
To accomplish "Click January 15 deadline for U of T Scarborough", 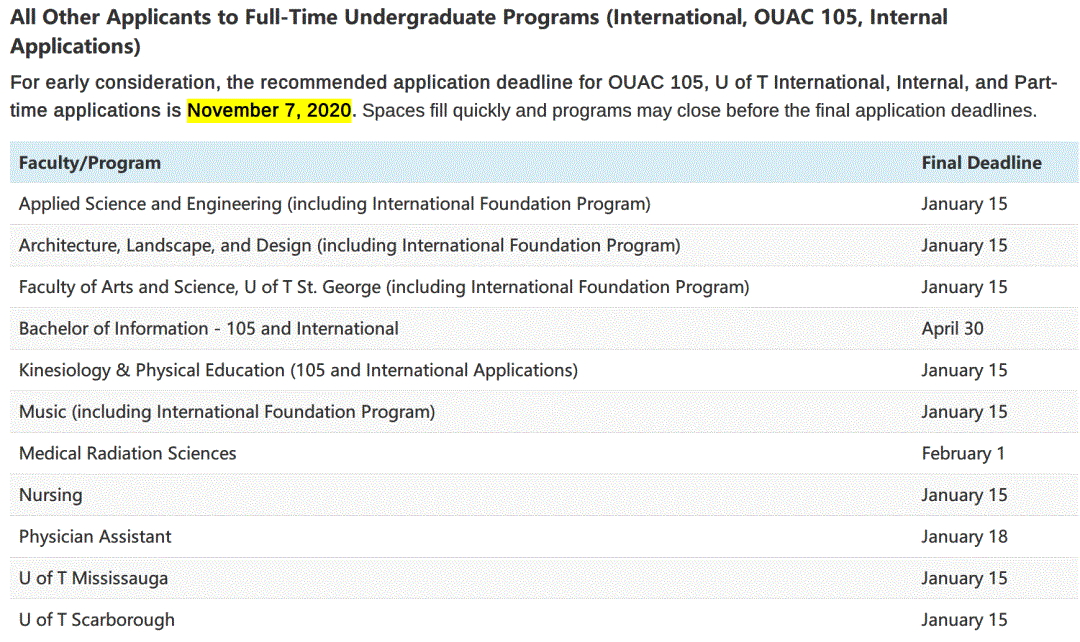I will tap(964, 620).
